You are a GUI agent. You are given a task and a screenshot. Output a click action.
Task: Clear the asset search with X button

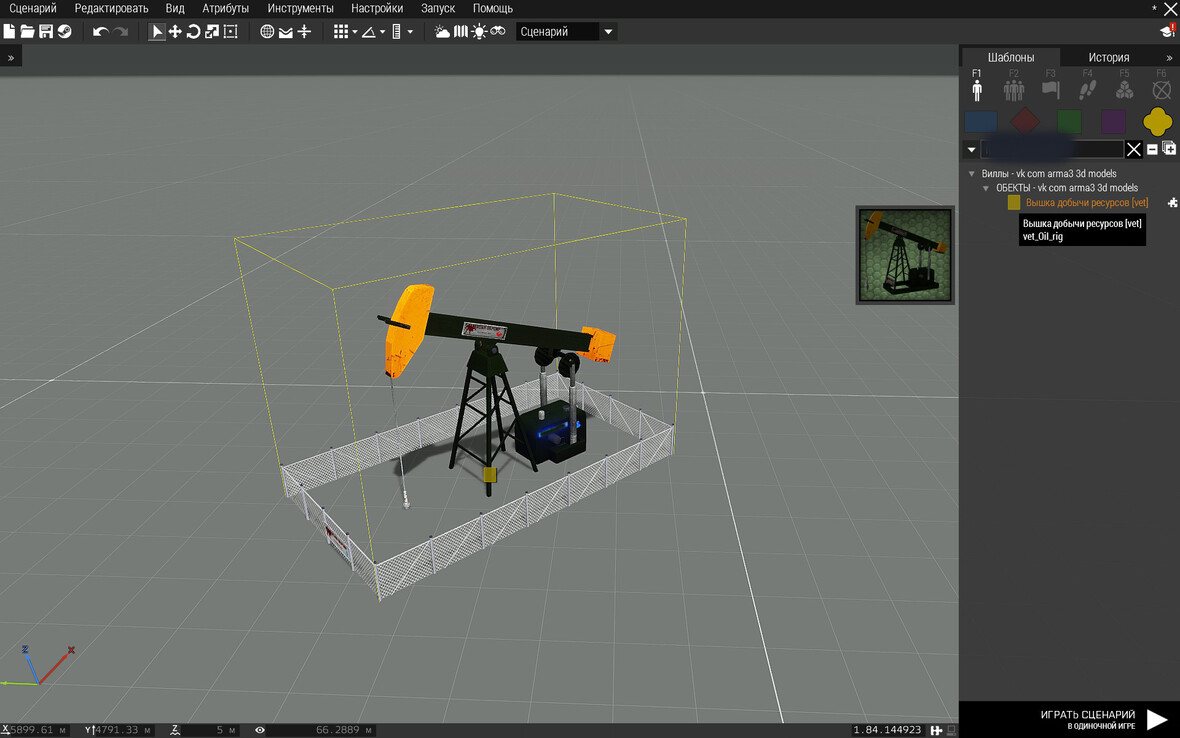tap(1134, 149)
